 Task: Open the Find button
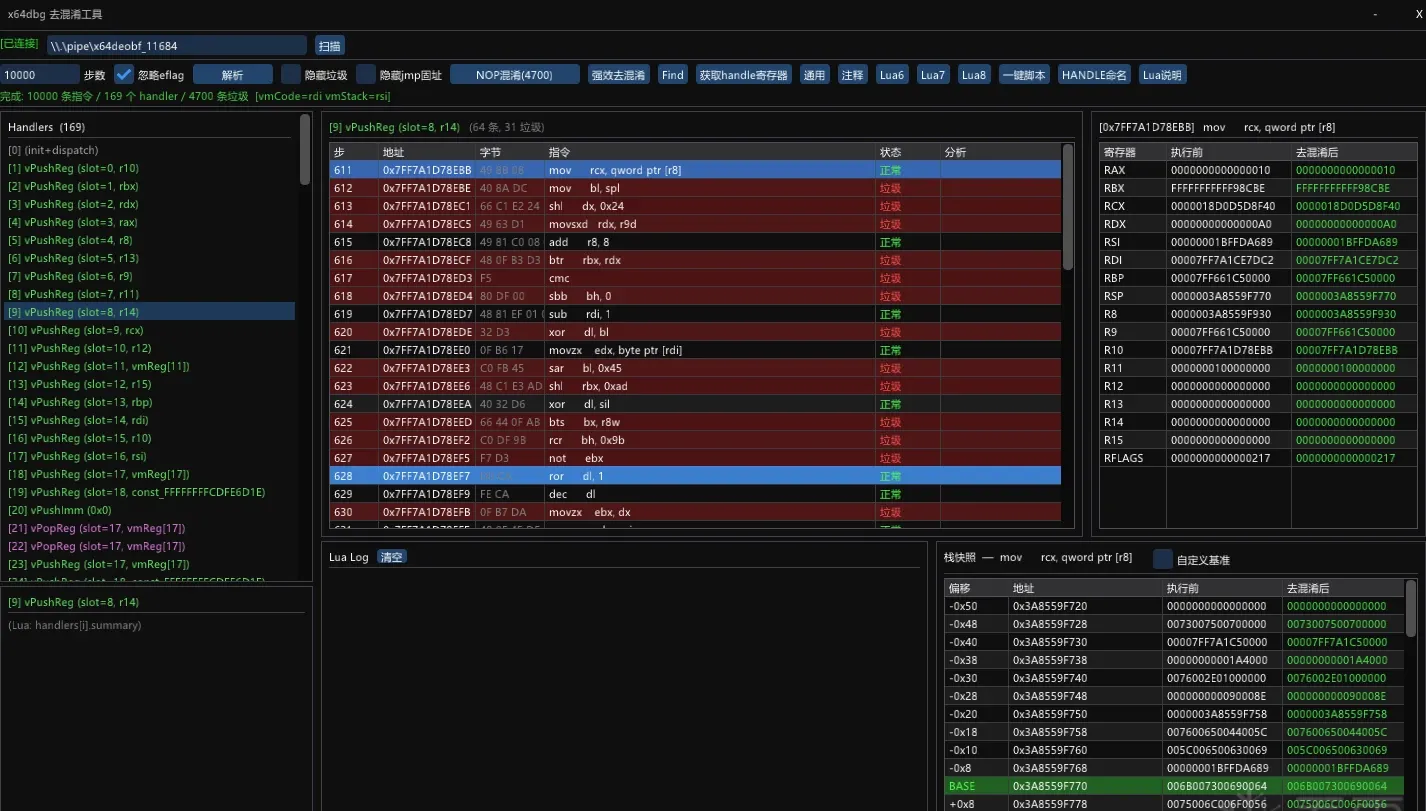click(x=673, y=74)
